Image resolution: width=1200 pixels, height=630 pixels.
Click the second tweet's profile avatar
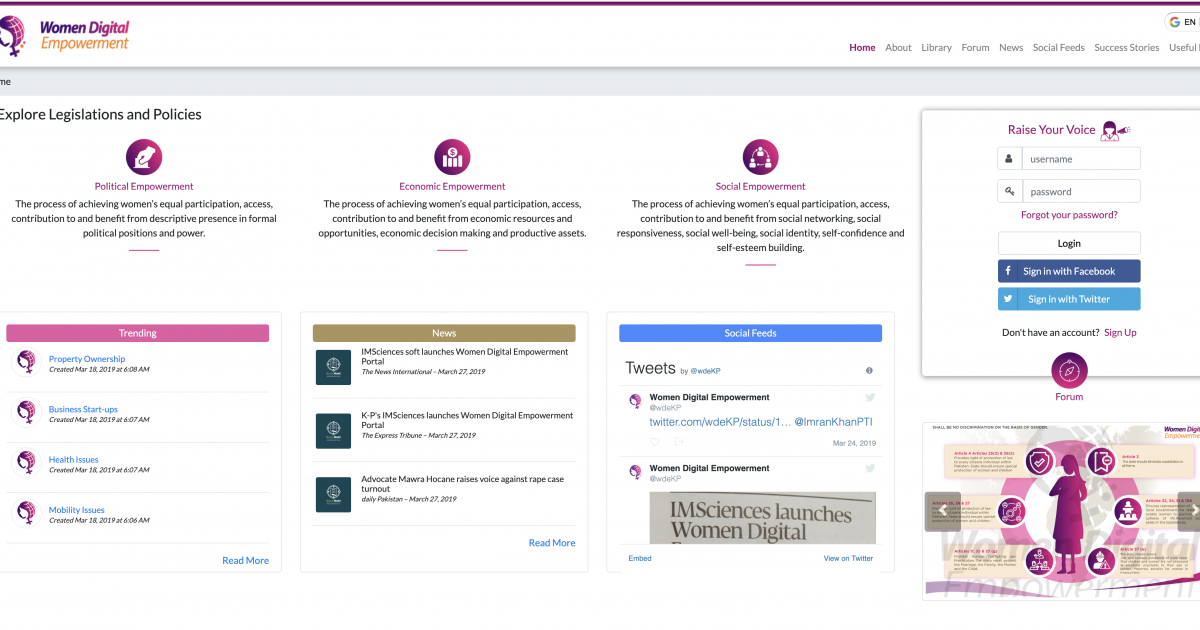[635, 471]
